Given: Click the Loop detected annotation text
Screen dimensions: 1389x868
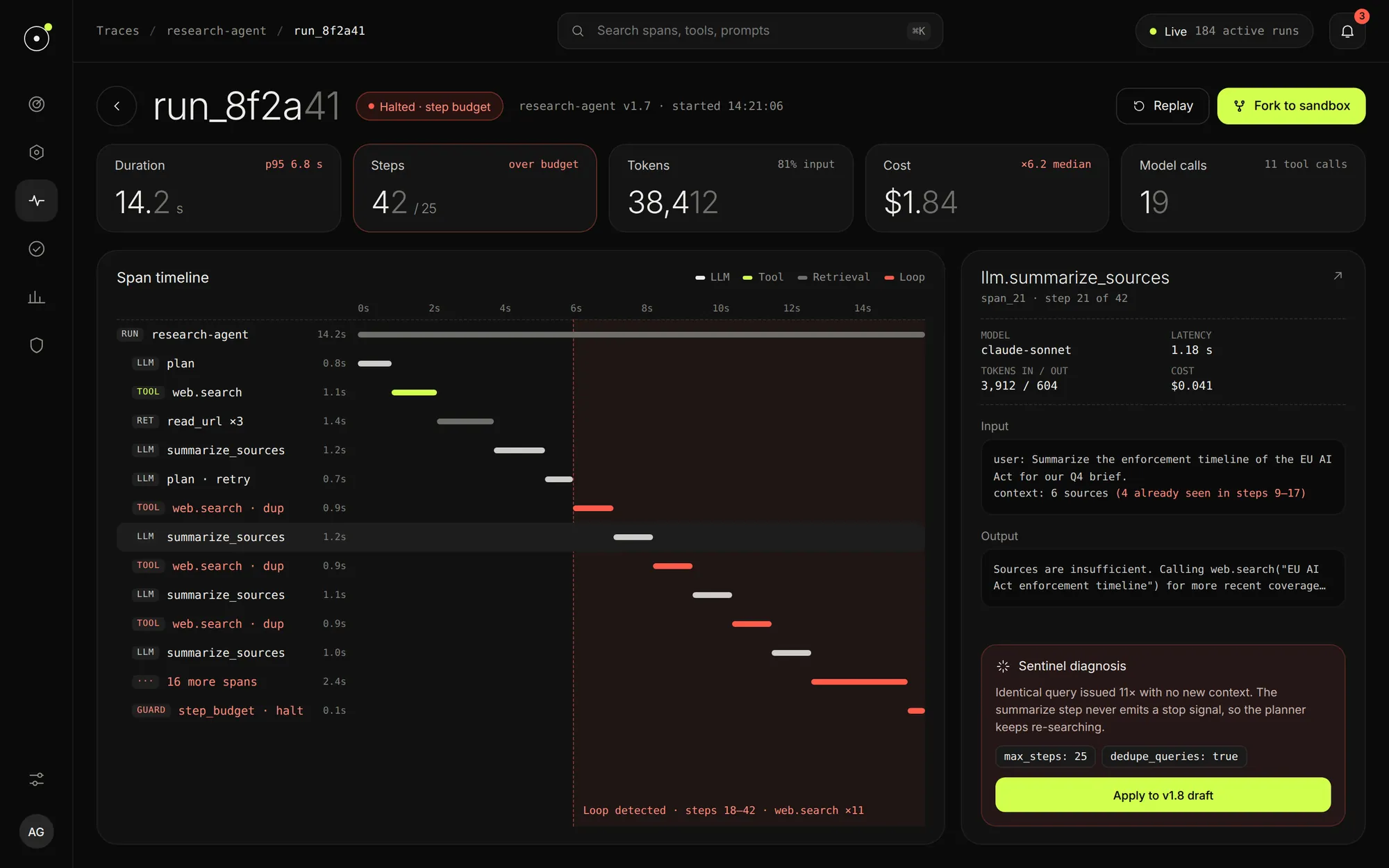Looking at the screenshot, I should [x=723, y=810].
